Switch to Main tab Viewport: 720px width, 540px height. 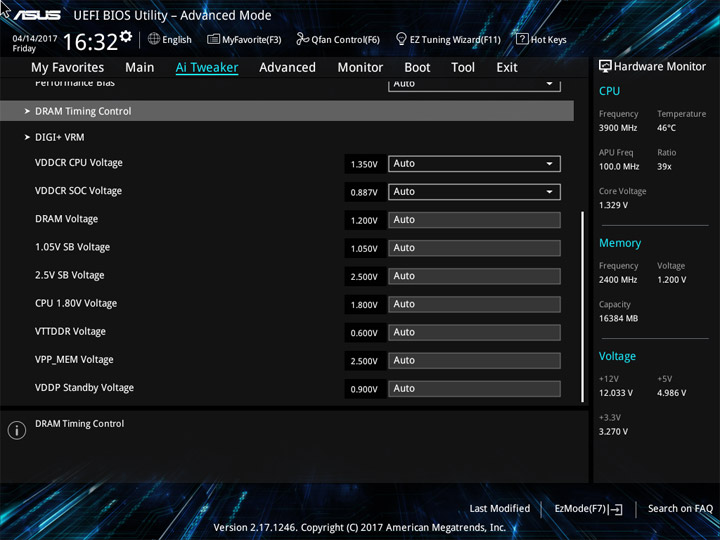click(140, 68)
